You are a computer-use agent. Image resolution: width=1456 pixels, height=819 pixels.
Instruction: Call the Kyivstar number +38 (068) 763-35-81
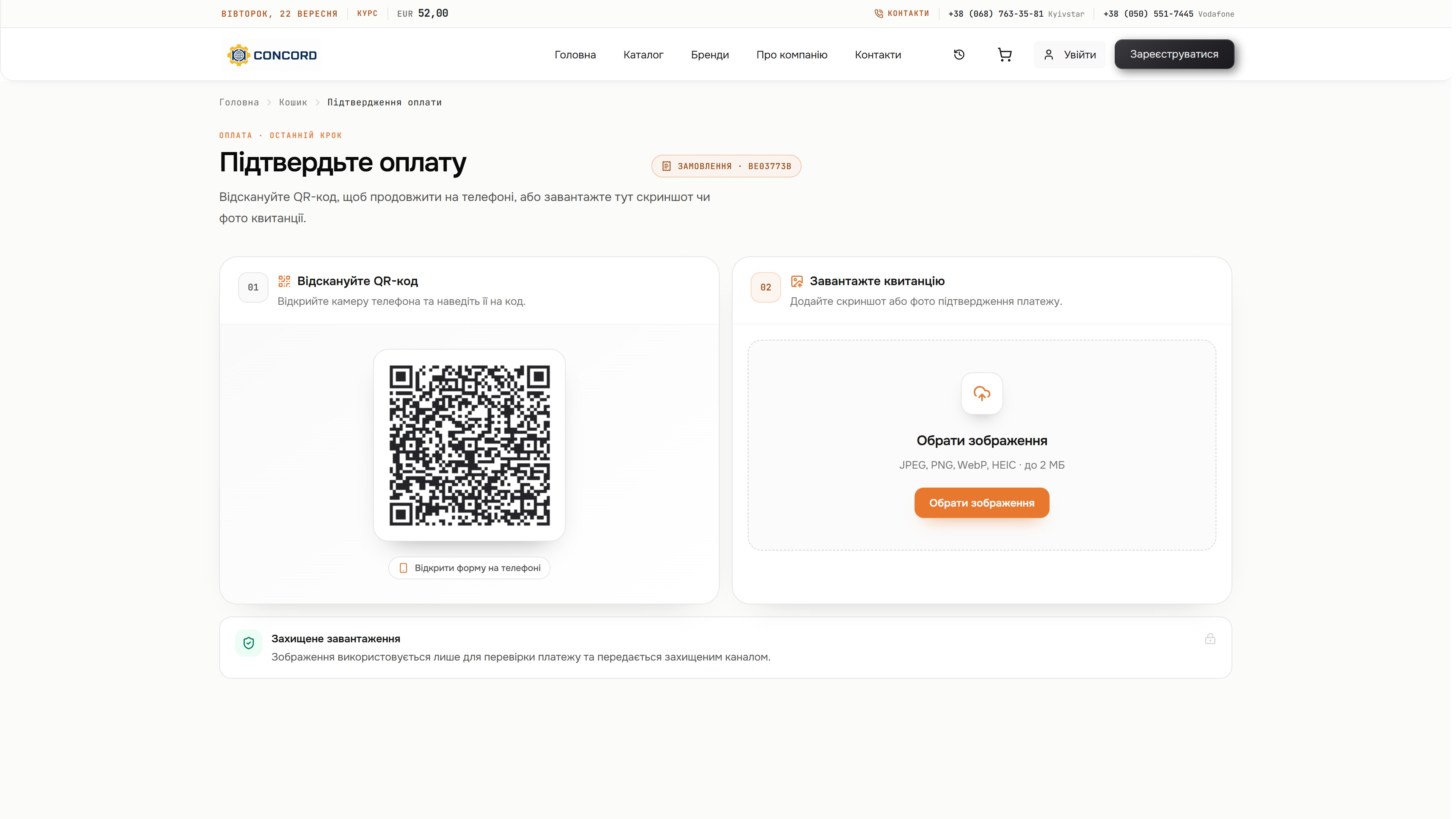click(996, 14)
